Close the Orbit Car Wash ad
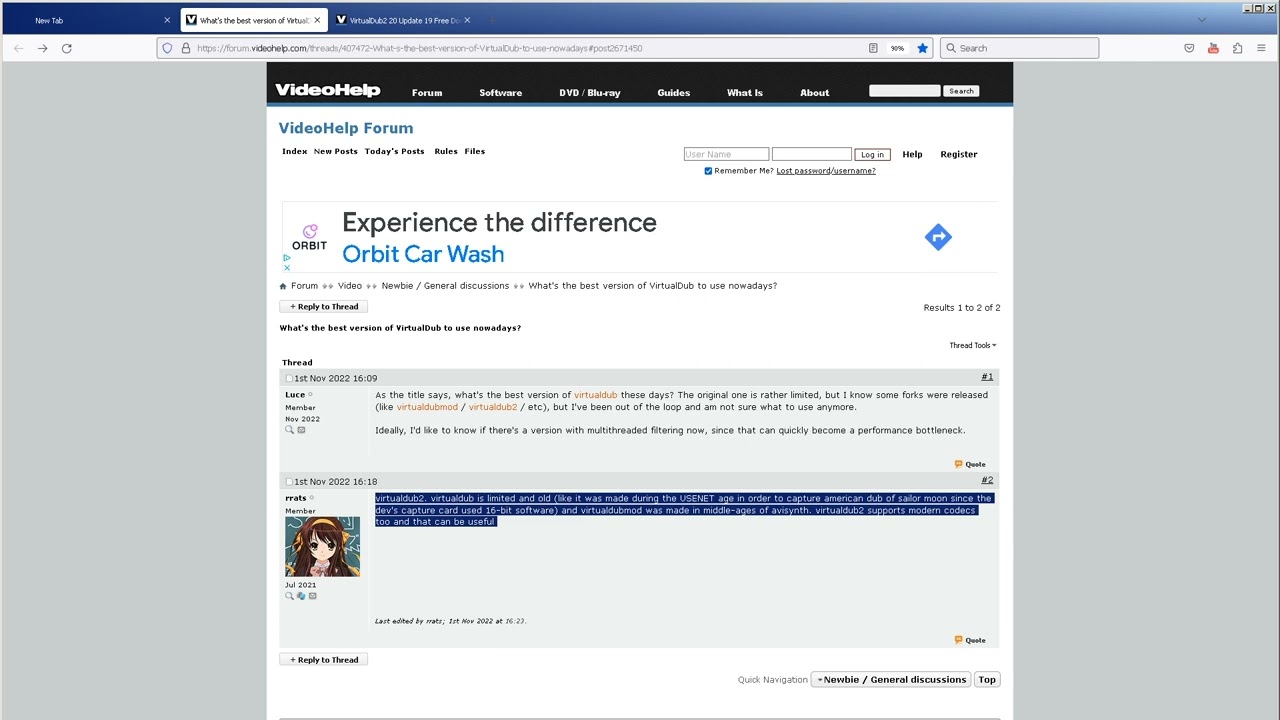 coord(286,268)
